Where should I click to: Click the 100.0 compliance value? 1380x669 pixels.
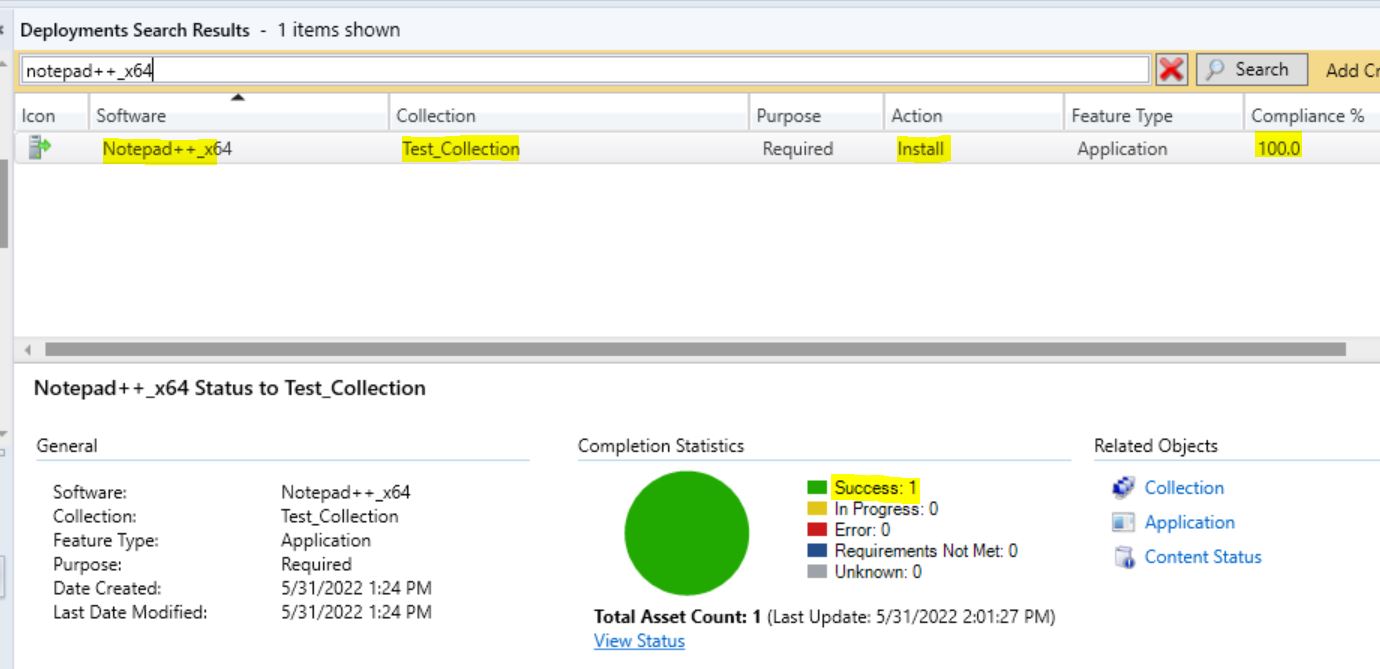pos(1279,149)
